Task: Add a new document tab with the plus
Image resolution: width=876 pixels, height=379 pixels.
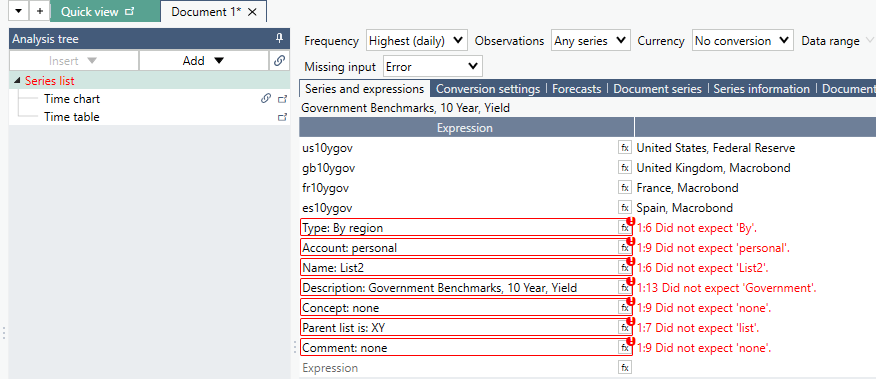Action: (39, 11)
